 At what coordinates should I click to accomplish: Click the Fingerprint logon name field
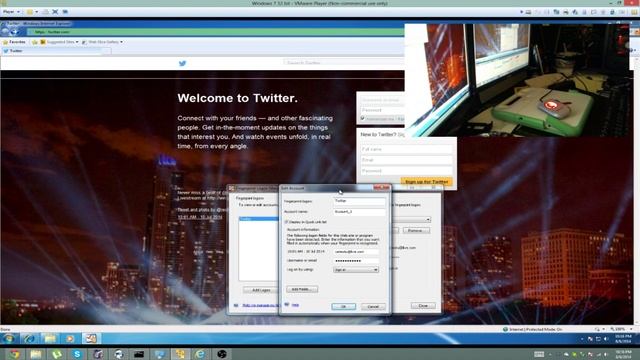tap(360, 201)
